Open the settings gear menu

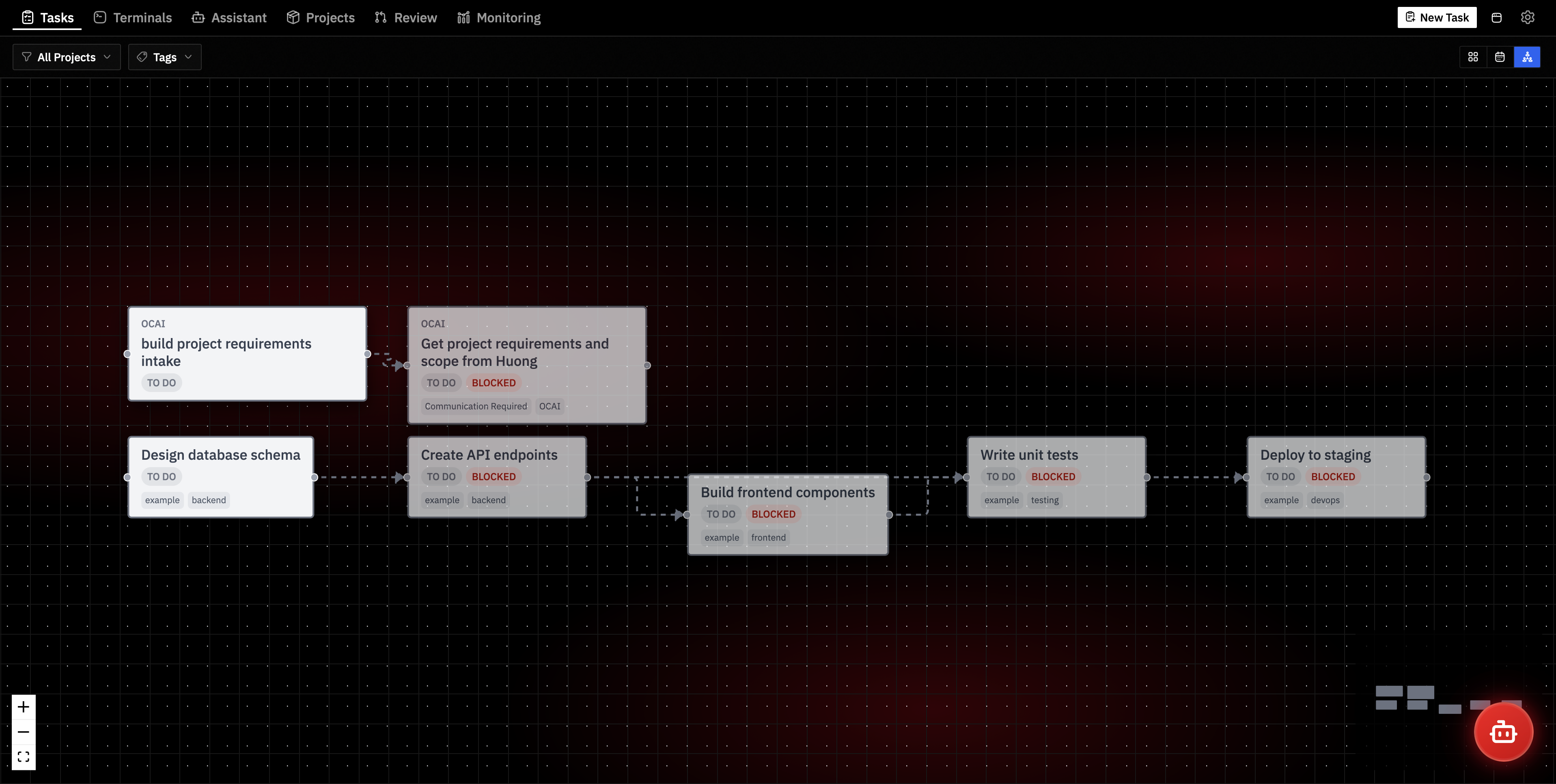coord(1528,17)
